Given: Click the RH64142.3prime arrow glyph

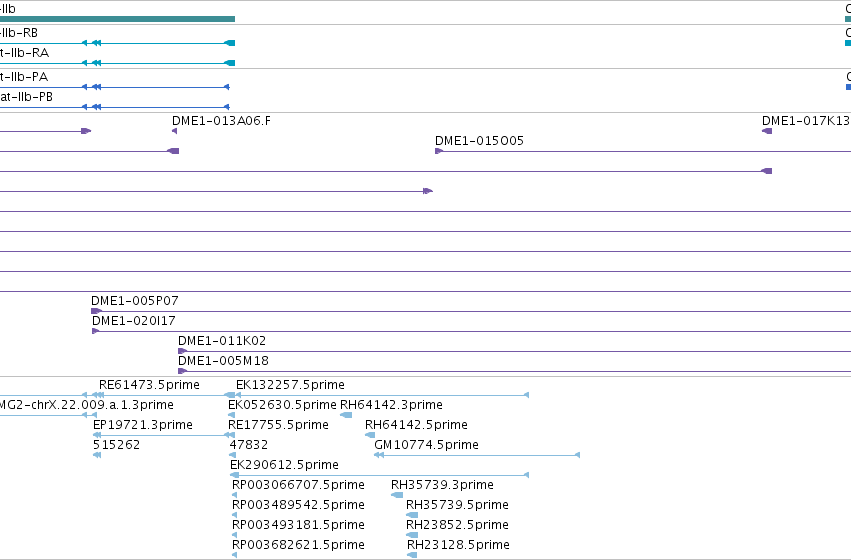Looking at the screenshot, I should pyautogui.click(x=346, y=415).
